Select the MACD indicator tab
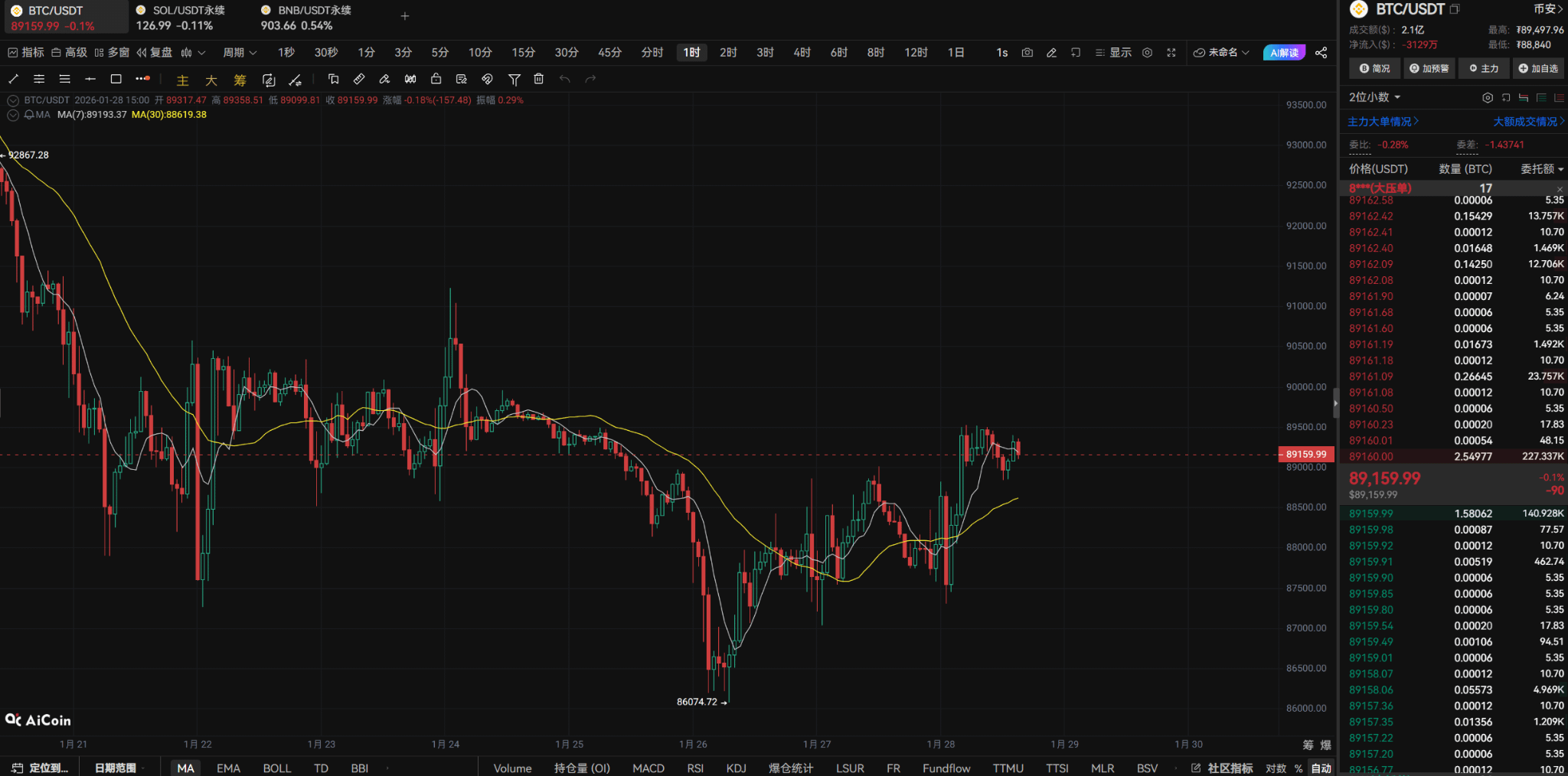This screenshot has width=1568, height=776. point(648,768)
